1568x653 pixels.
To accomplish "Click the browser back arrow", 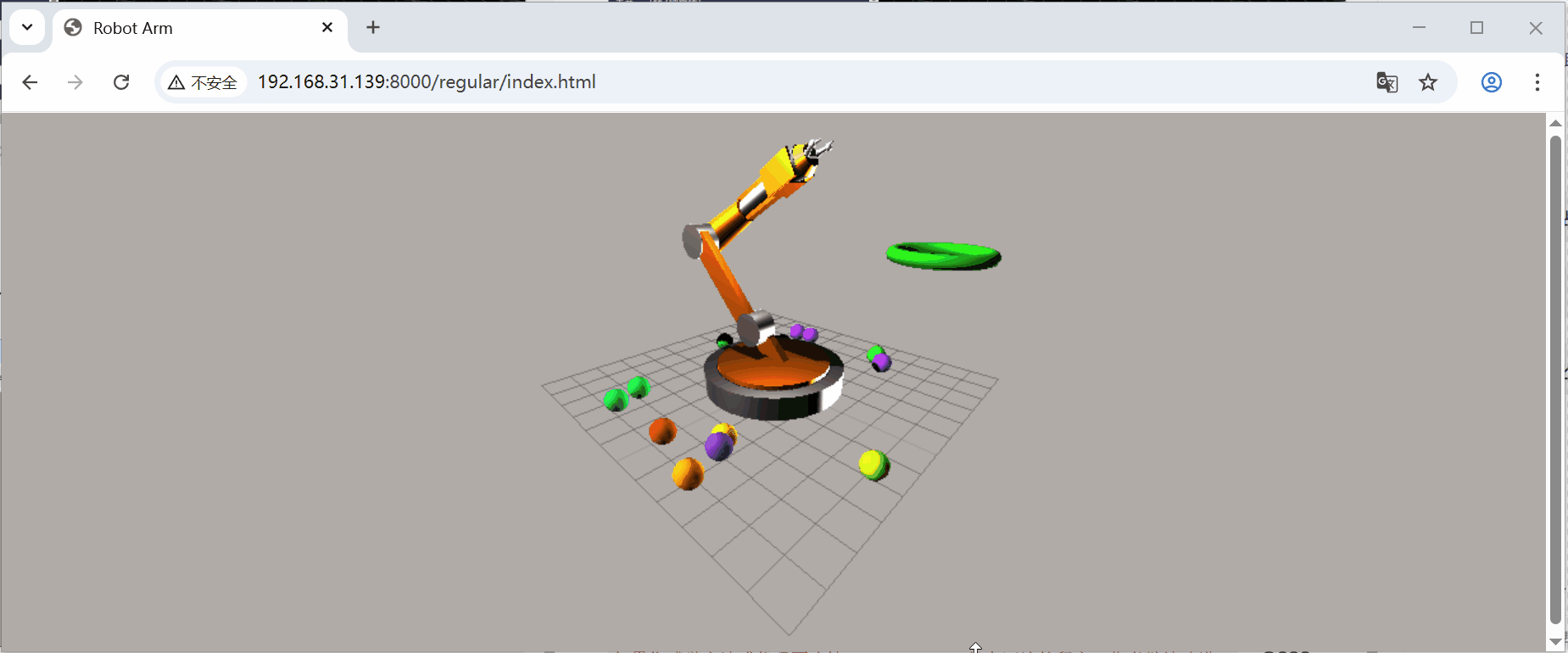I will [x=30, y=82].
